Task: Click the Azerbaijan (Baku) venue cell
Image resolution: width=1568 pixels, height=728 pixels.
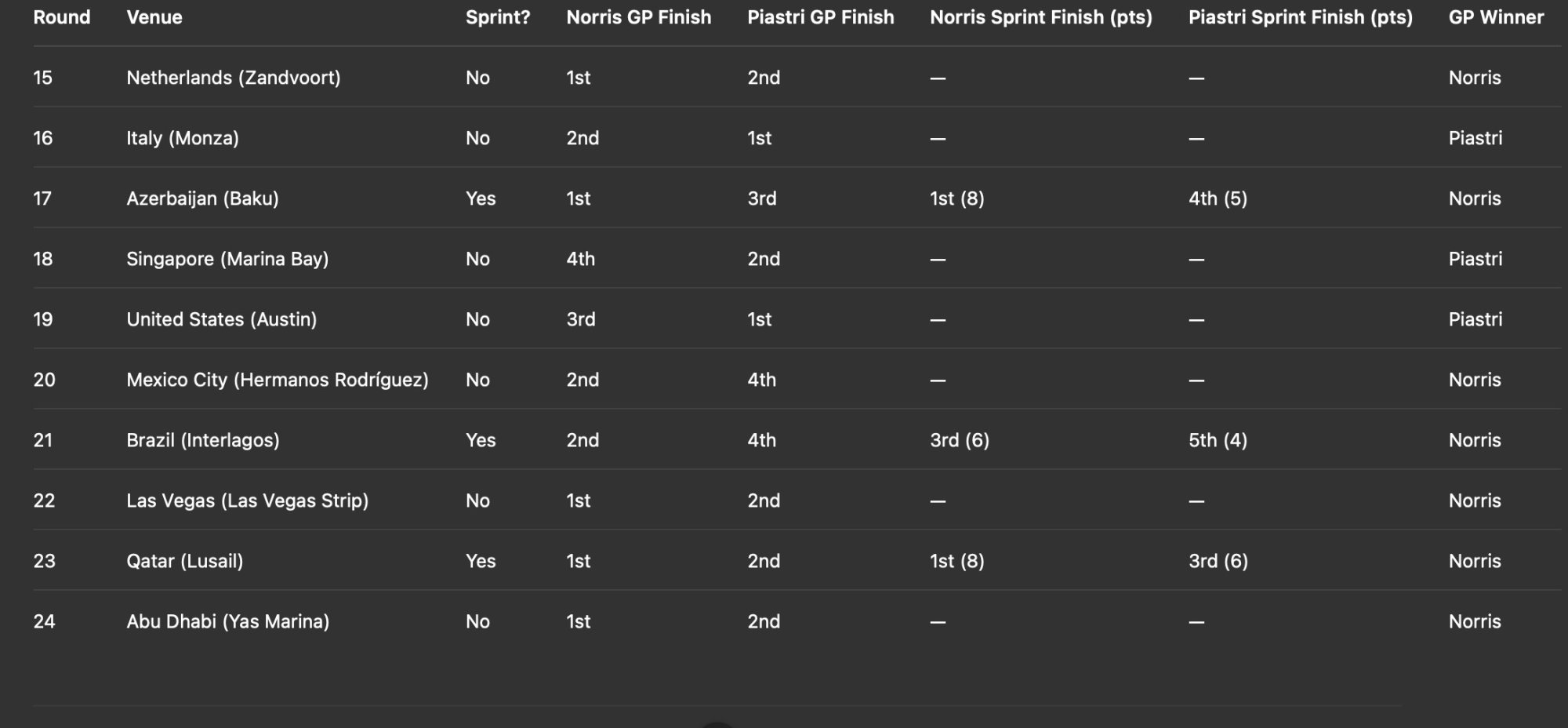Action: coord(202,198)
